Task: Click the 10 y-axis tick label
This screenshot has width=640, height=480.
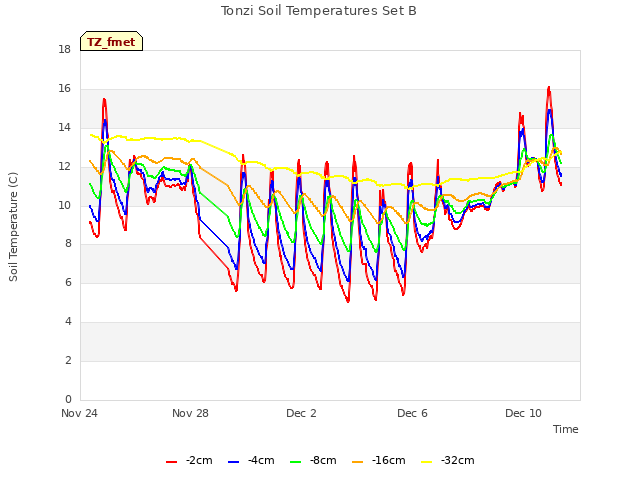Action: pyautogui.click(x=64, y=205)
